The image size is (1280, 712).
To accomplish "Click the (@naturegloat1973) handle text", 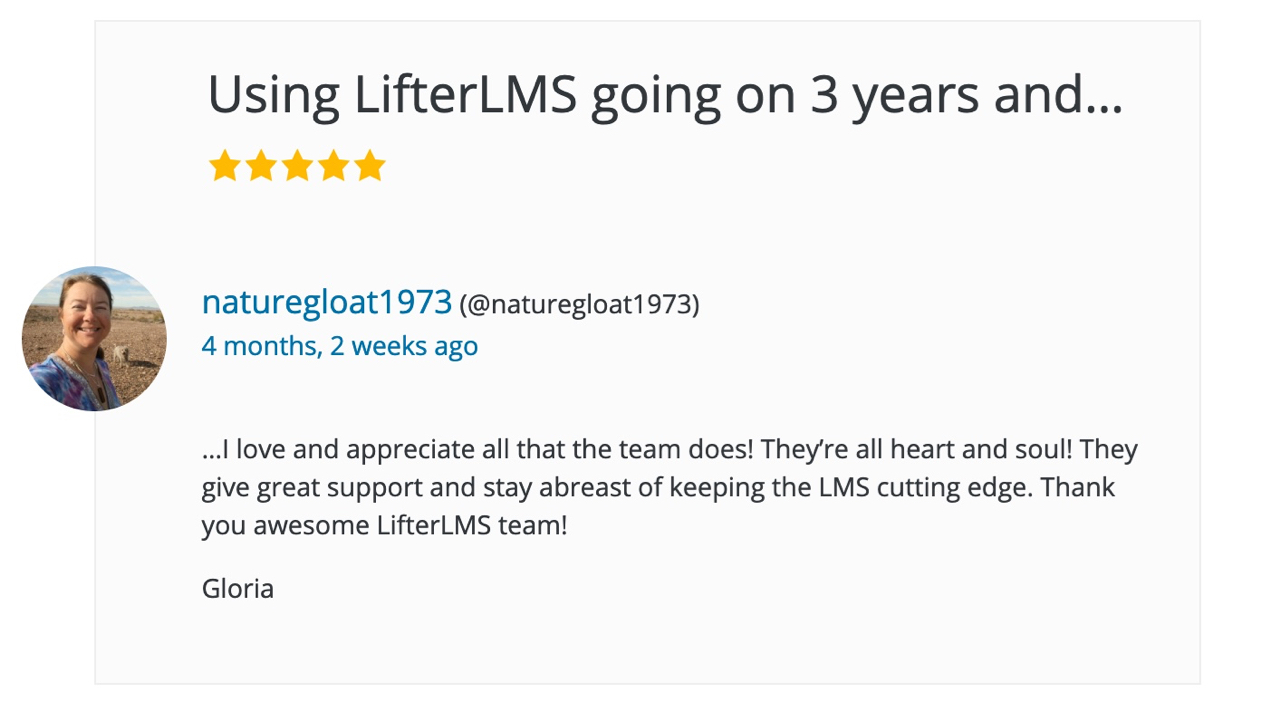I will tap(579, 304).
